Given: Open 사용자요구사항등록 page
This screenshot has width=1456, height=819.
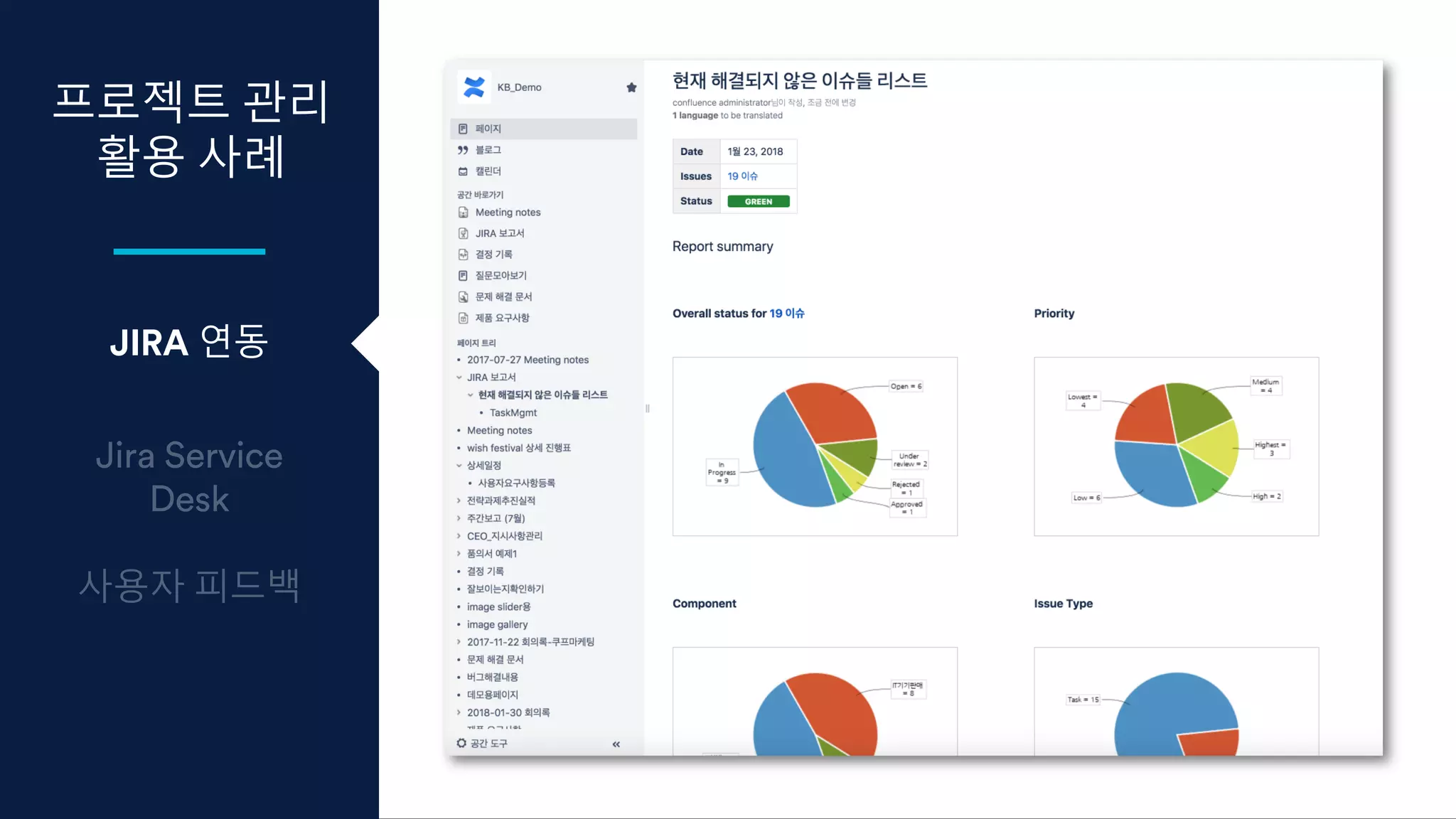Looking at the screenshot, I should [x=517, y=483].
